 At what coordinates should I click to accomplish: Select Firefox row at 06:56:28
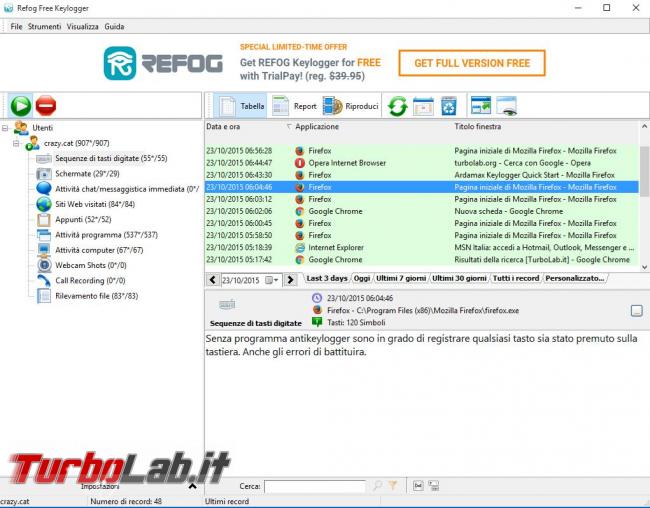422,151
